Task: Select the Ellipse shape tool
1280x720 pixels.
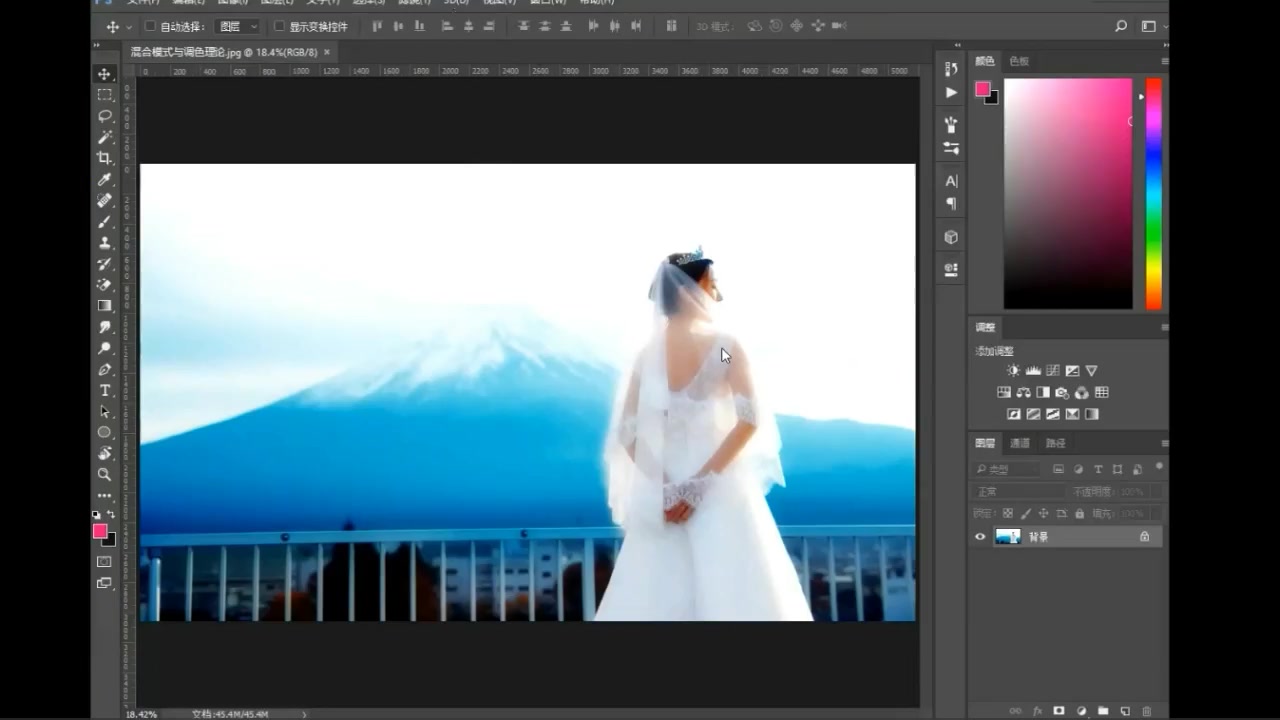Action: pyautogui.click(x=104, y=432)
